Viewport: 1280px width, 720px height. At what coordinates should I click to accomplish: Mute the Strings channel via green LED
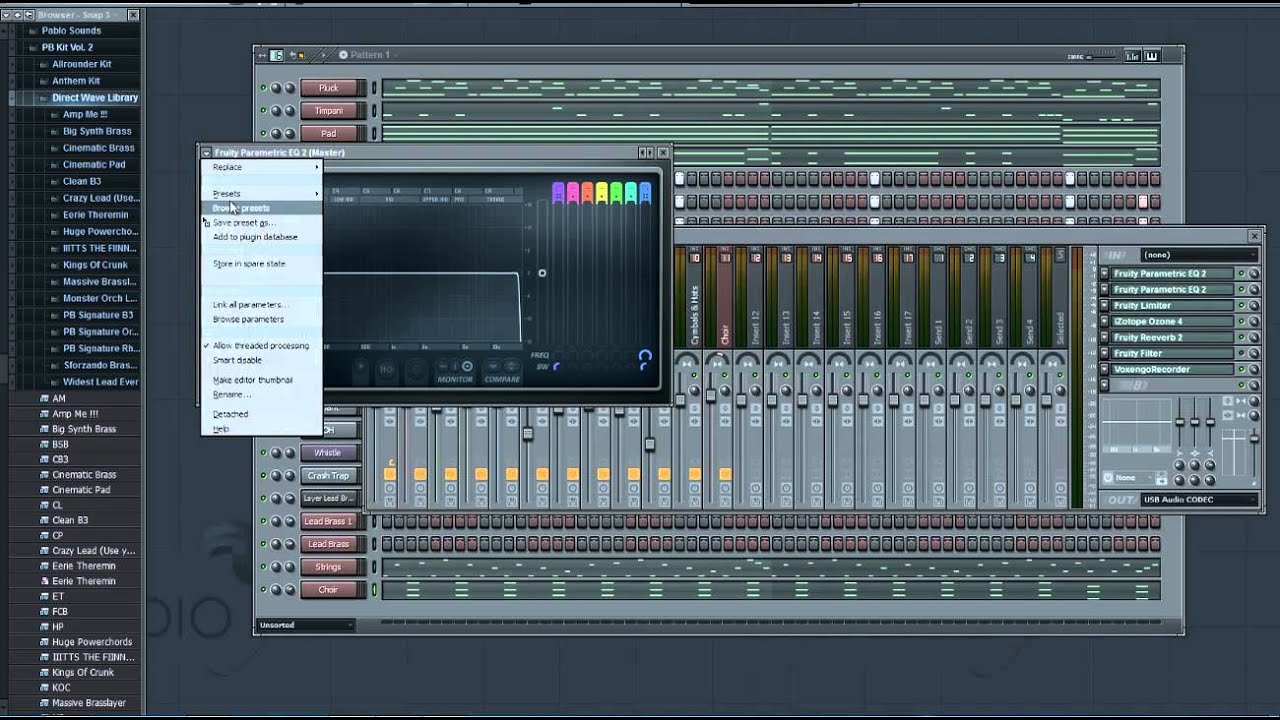pos(264,567)
